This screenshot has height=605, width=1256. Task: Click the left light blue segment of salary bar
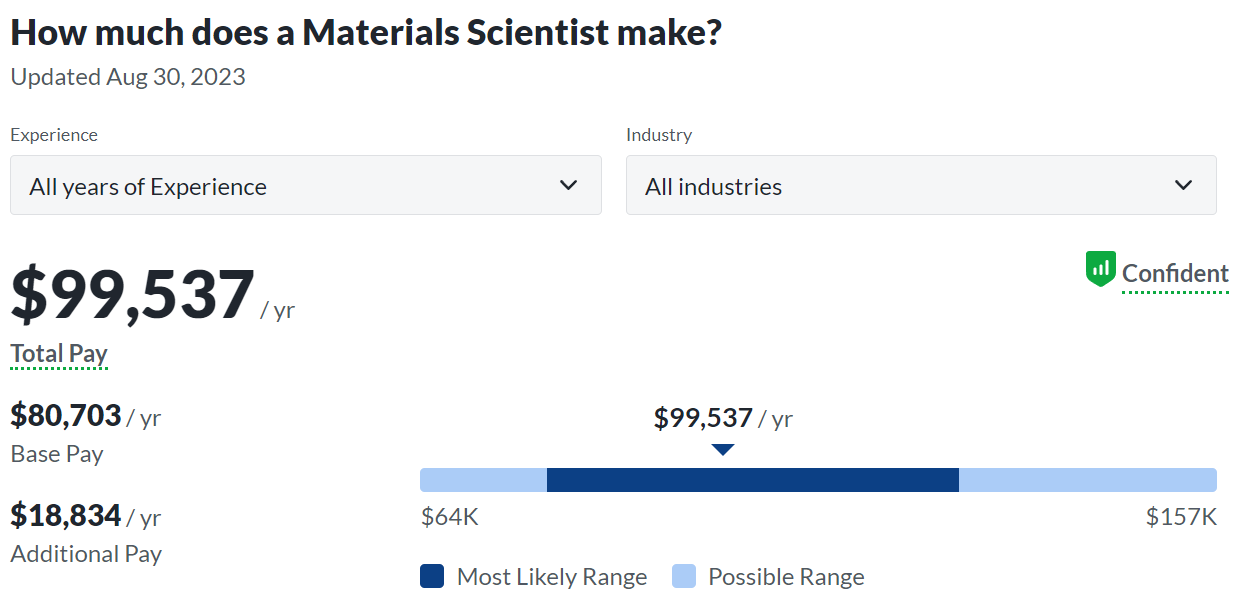pos(483,480)
